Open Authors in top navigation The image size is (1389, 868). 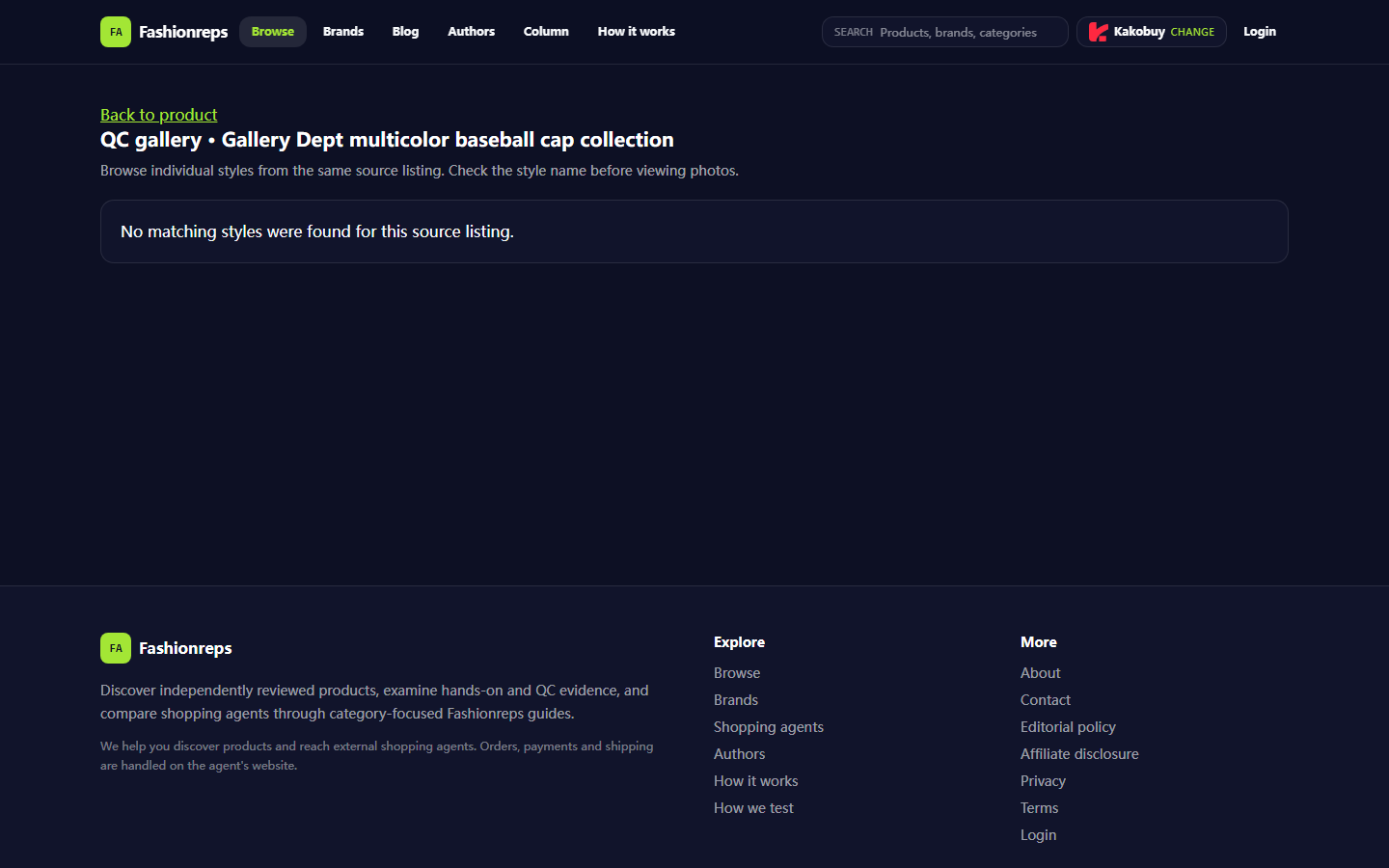(472, 32)
